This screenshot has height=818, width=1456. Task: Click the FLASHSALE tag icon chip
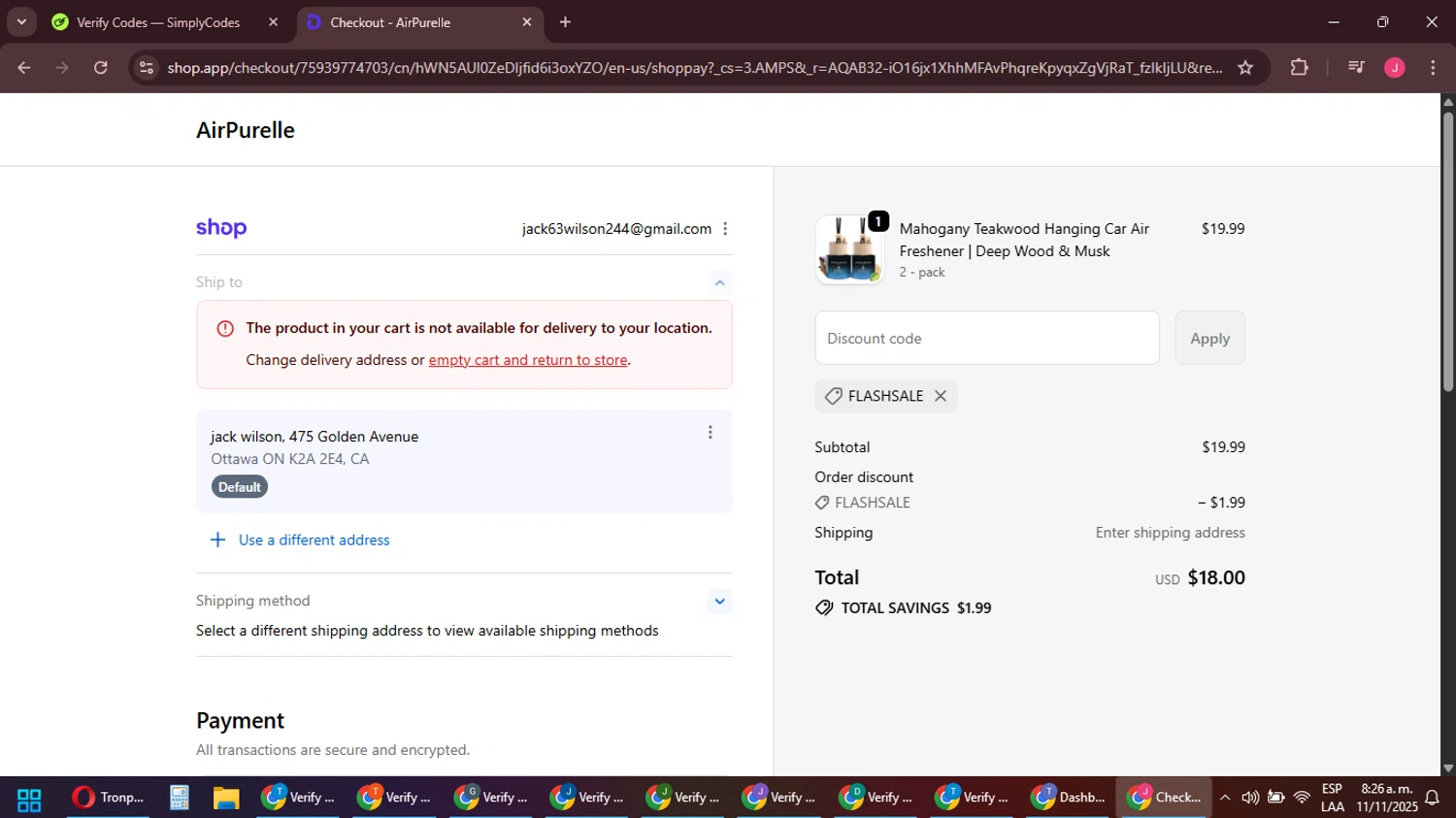coord(833,396)
